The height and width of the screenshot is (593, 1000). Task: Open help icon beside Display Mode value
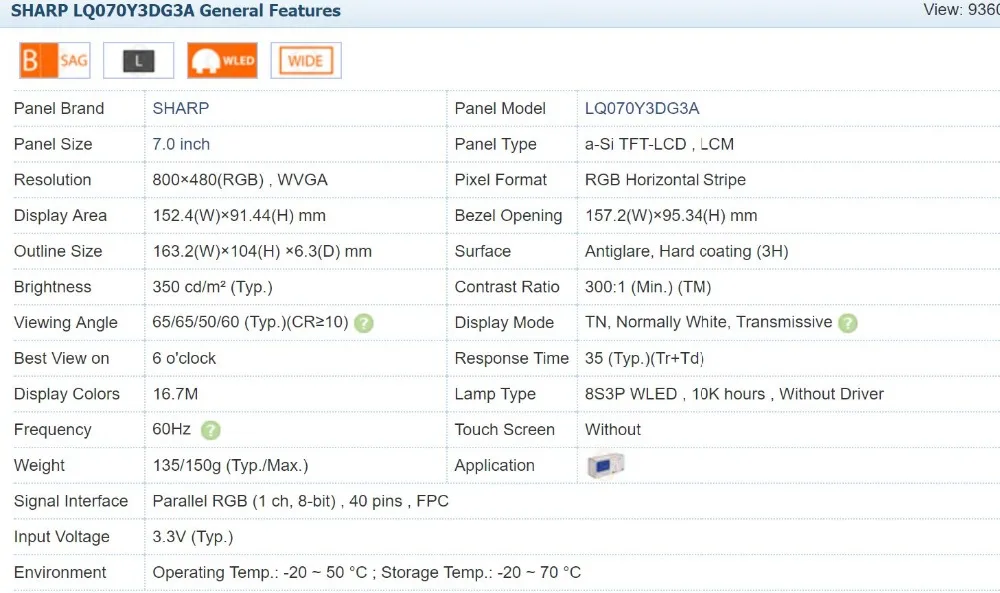[x=848, y=323]
